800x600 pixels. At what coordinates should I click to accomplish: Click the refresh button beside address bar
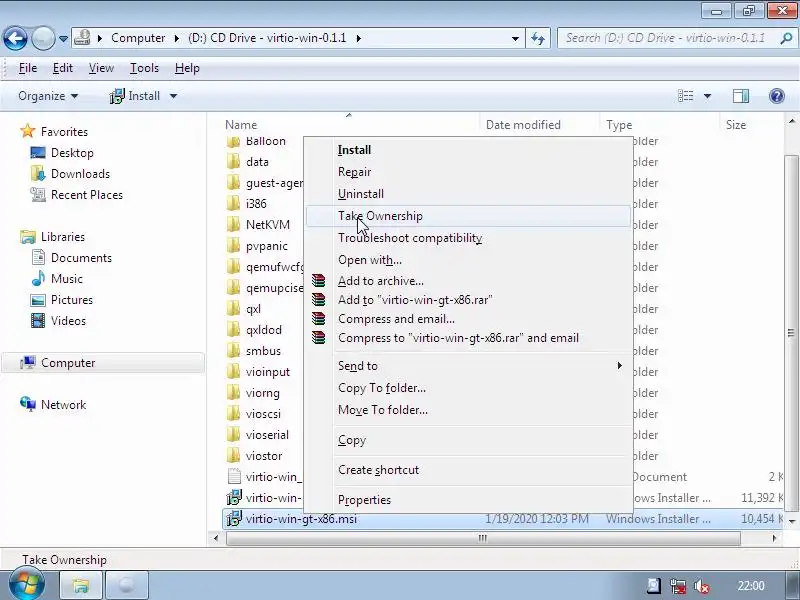point(538,38)
